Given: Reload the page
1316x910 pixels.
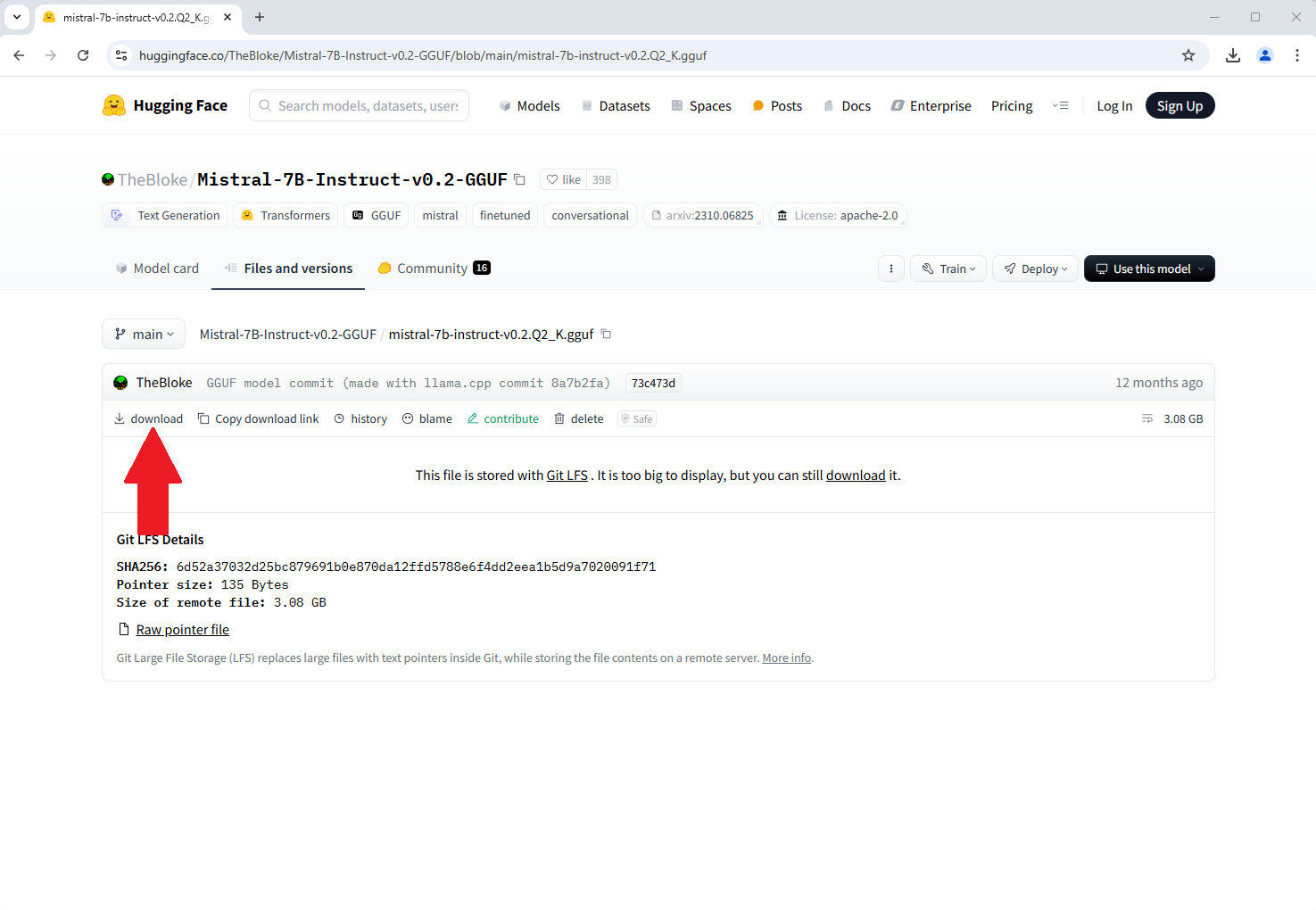Looking at the screenshot, I should (83, 55).
